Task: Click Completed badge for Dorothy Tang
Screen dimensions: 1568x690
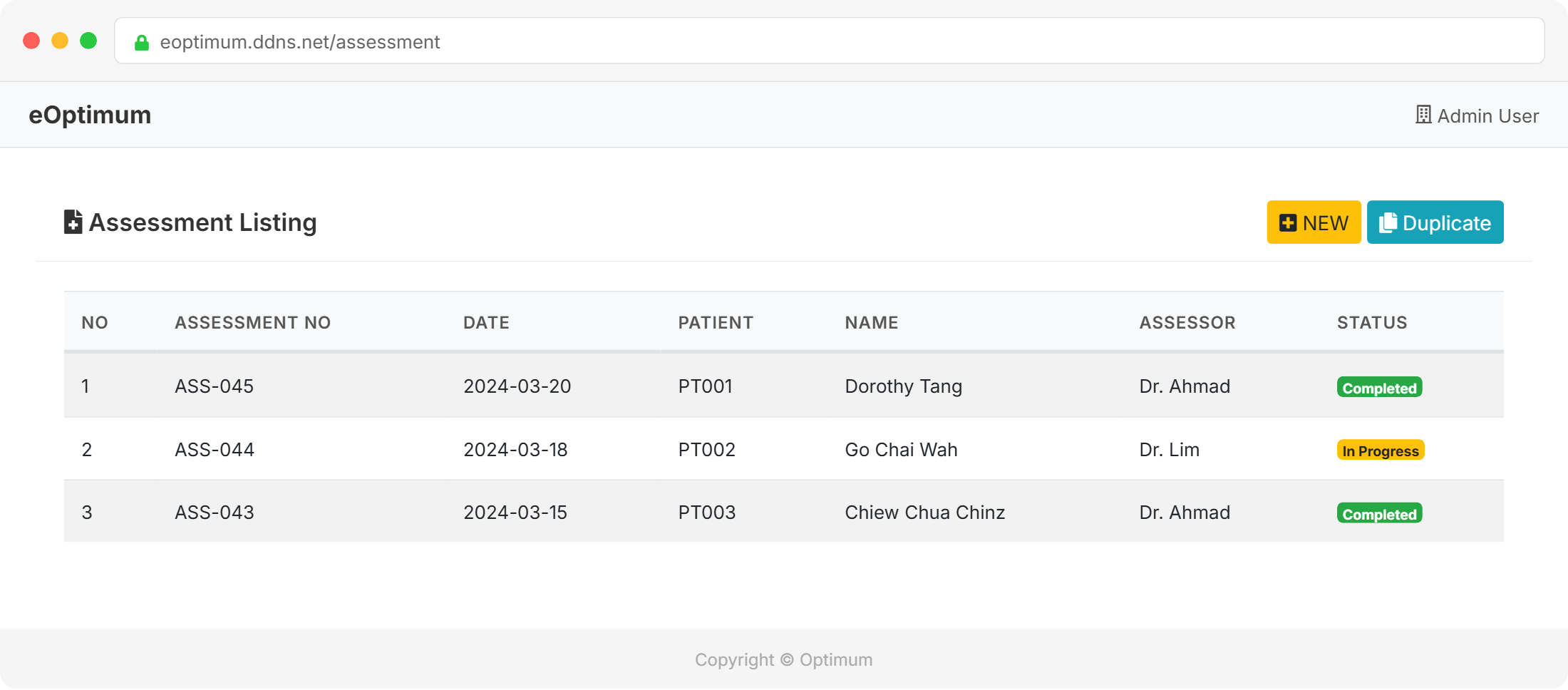Action: pos(1379,388)
